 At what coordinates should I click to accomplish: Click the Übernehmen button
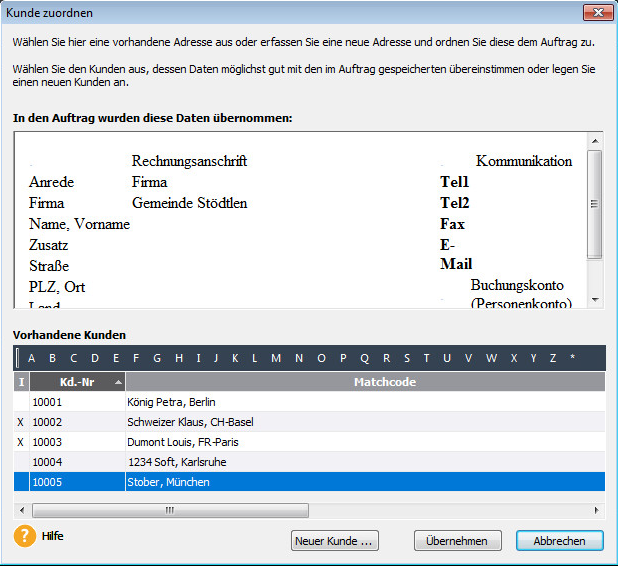457,541
